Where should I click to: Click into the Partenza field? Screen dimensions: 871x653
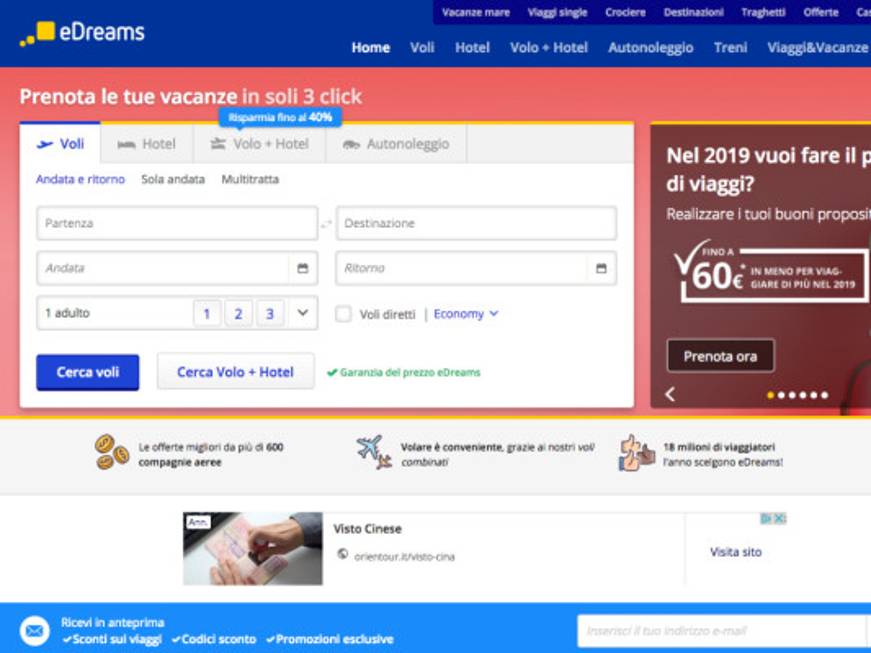tap(177, 223)
